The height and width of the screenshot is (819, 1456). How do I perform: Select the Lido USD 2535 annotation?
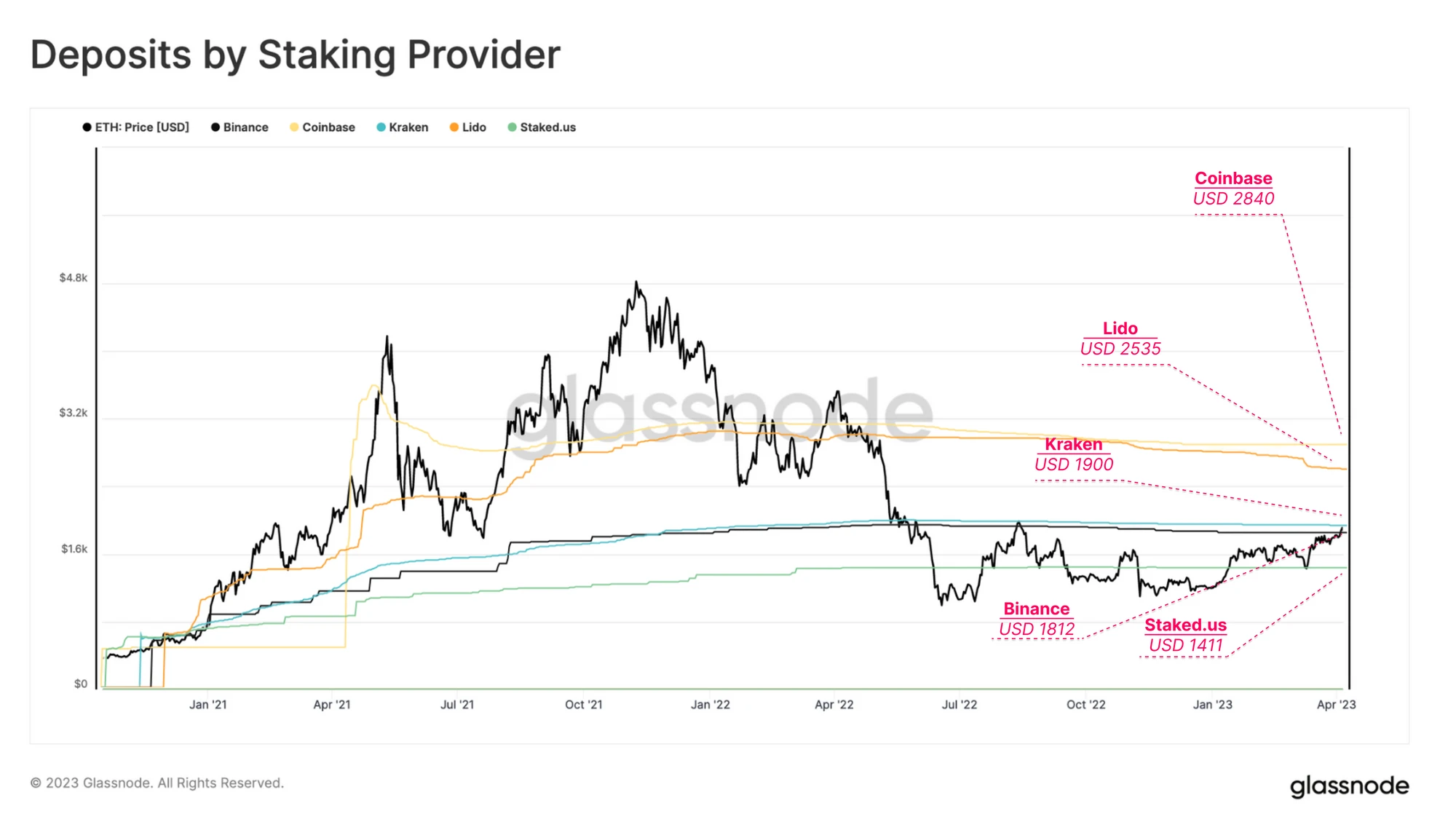coord(1120,339)
